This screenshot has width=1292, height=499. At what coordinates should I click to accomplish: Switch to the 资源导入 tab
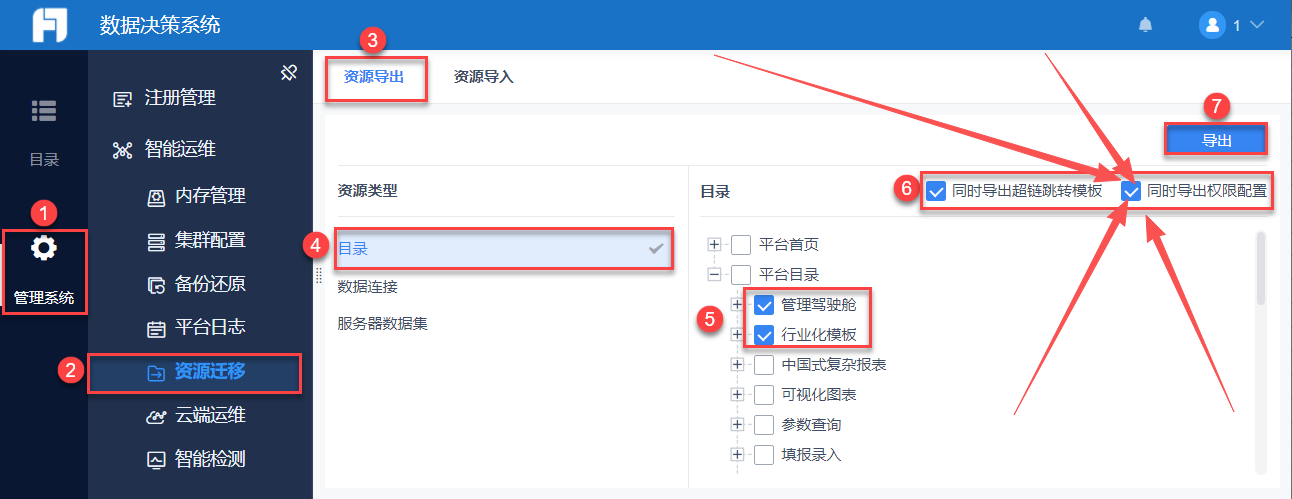coord(483,76)
